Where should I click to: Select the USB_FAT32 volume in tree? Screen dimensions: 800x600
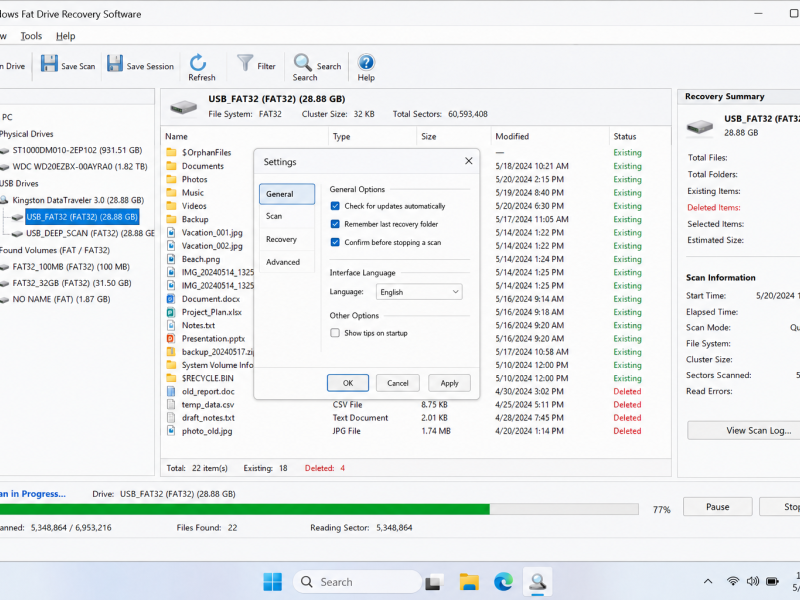tap(82, 217)
